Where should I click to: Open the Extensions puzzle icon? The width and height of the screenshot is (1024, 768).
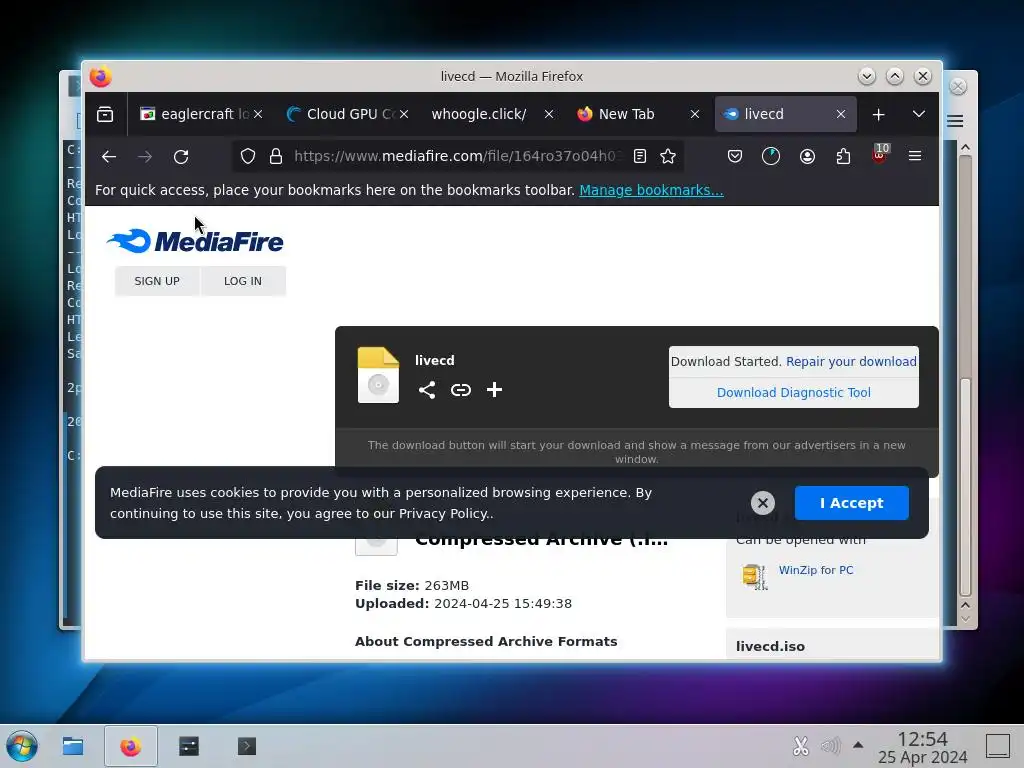pos(843,156)
